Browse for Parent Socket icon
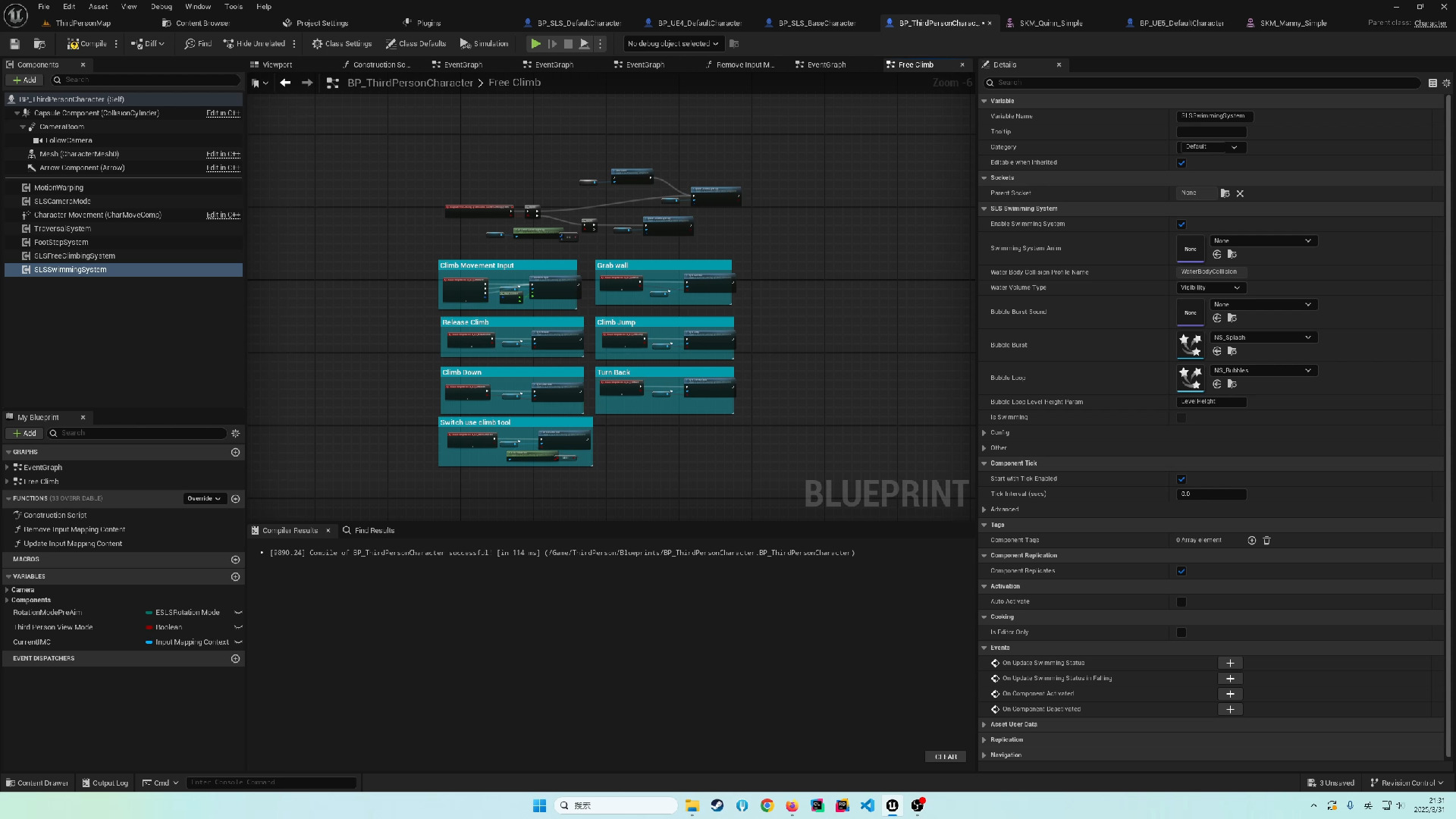1456x819 pixels. [1225, 194]
